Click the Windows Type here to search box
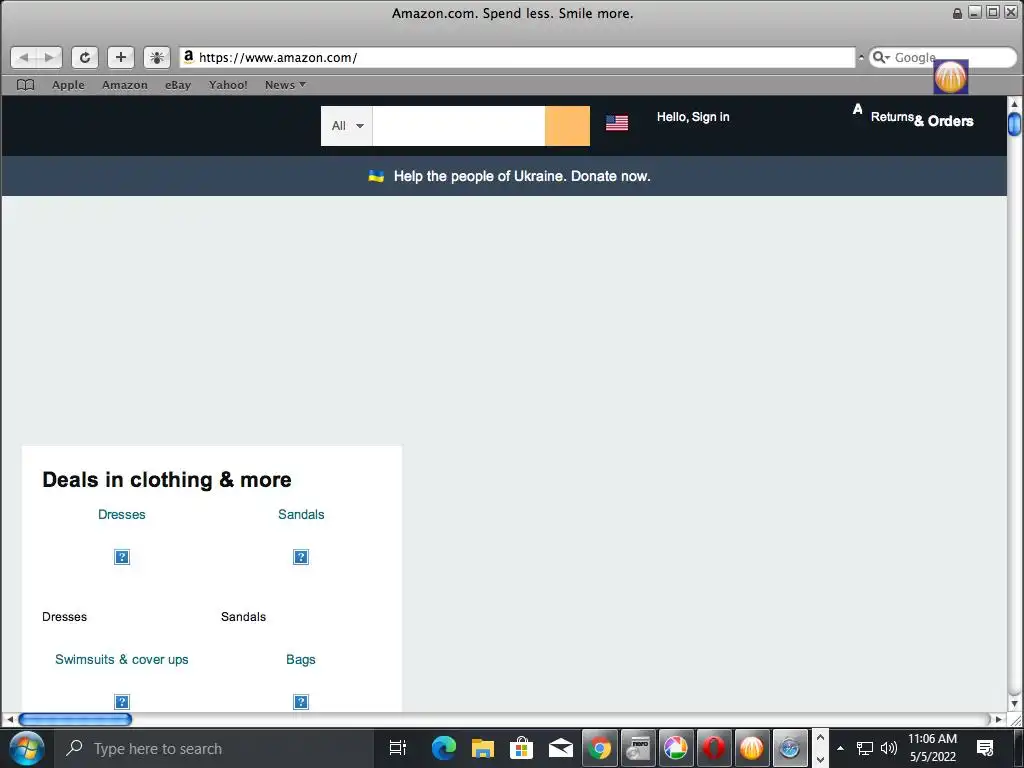The width and height of the screenshot is (1024, 768). click(x=214, y=748)
